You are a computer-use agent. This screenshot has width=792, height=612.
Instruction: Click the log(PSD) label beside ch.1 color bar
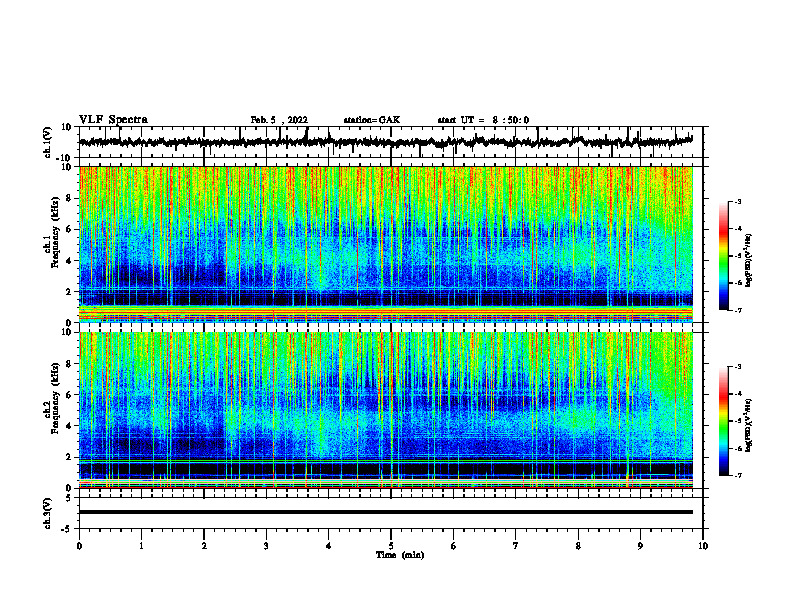point(749,261)
